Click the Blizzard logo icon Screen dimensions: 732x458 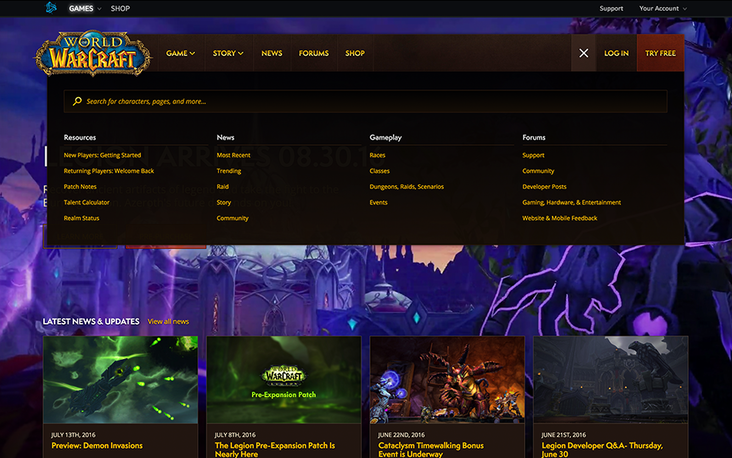tap(51, 8)
